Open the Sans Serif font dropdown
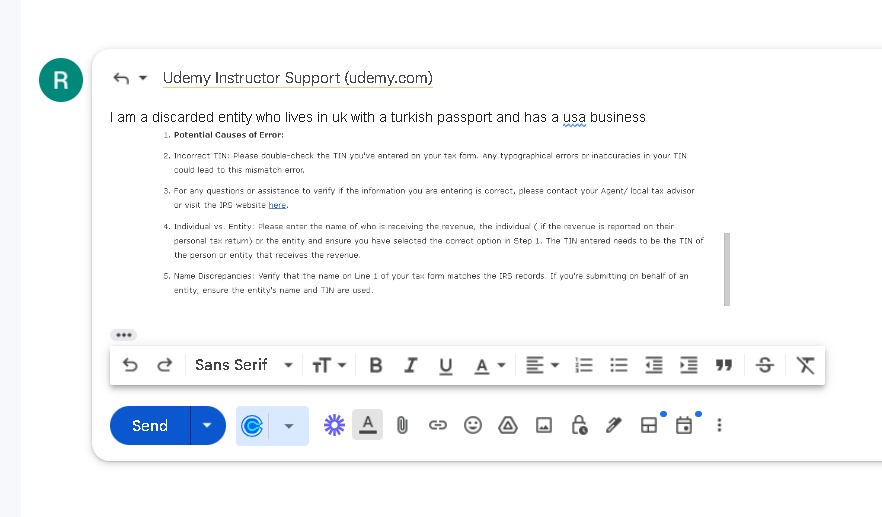This screenshot has height=517, width=882. coord(244,365)
